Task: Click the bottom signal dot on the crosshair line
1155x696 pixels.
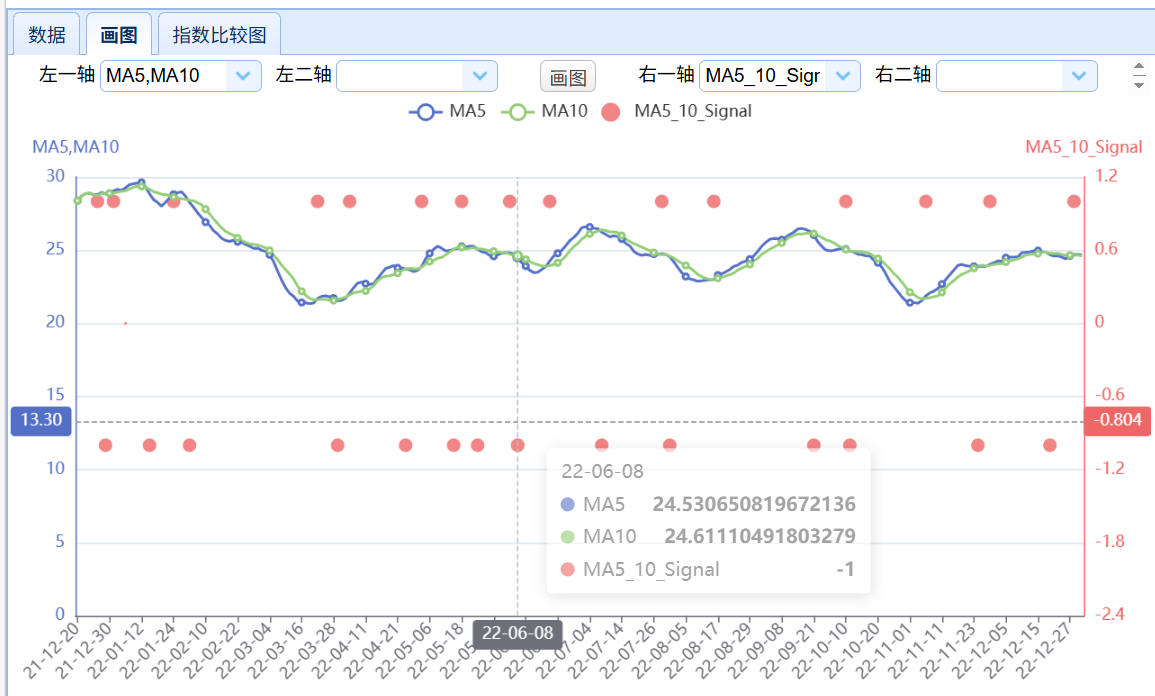Action: pos(517,445)
